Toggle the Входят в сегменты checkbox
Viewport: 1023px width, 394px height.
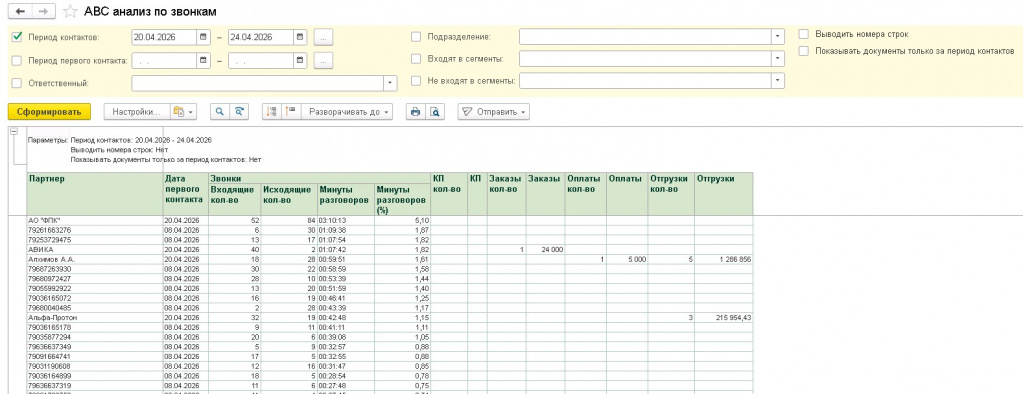[416, 59]
